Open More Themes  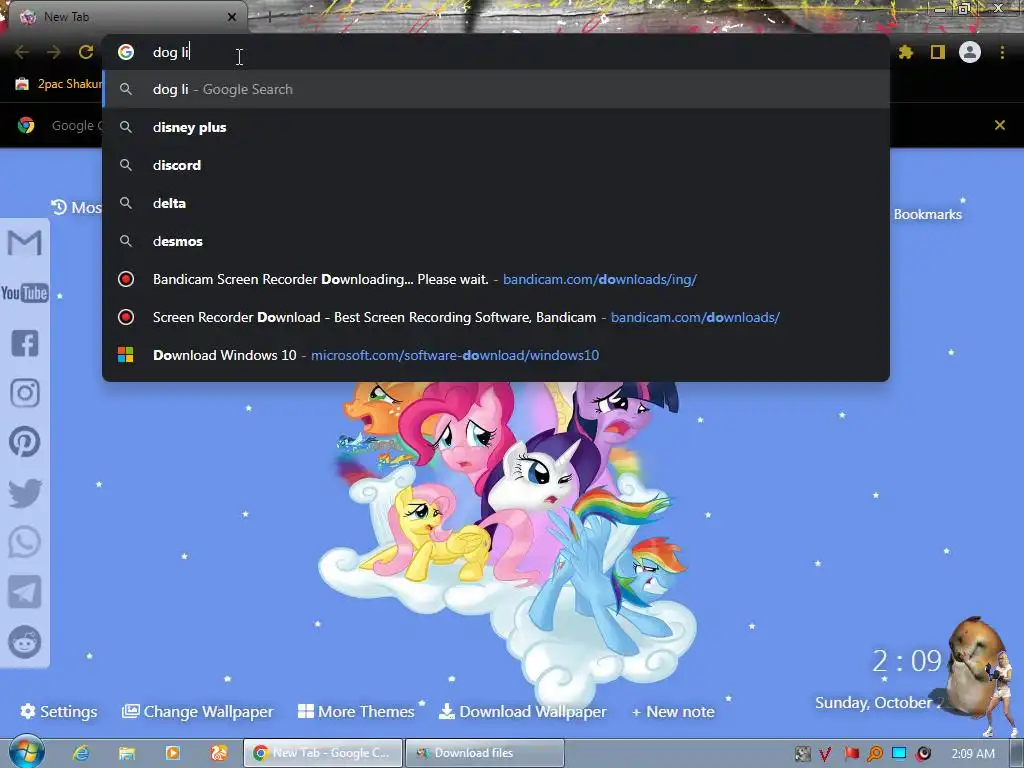pos(356,711)
